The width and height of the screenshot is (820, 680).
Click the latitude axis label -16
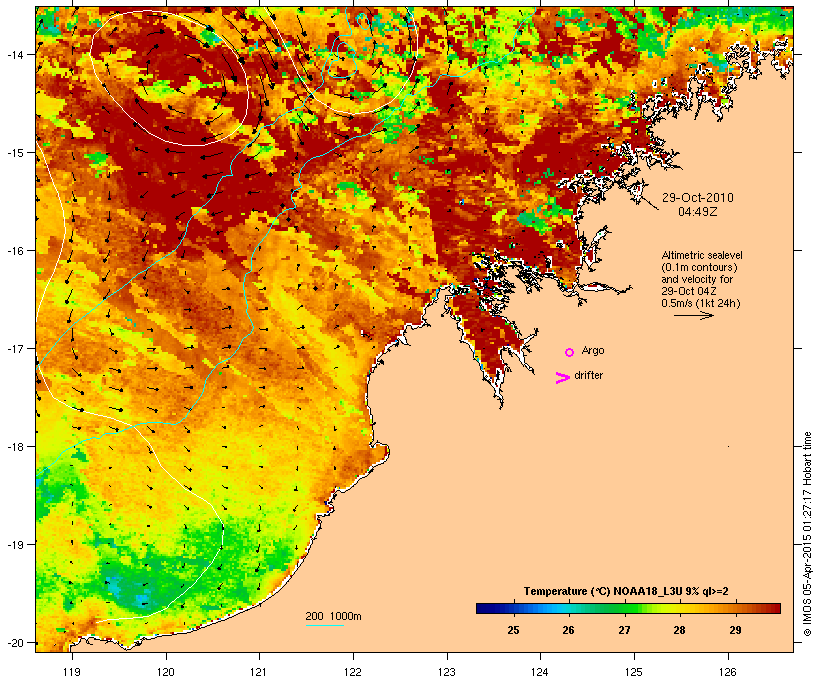click(14, 251)
